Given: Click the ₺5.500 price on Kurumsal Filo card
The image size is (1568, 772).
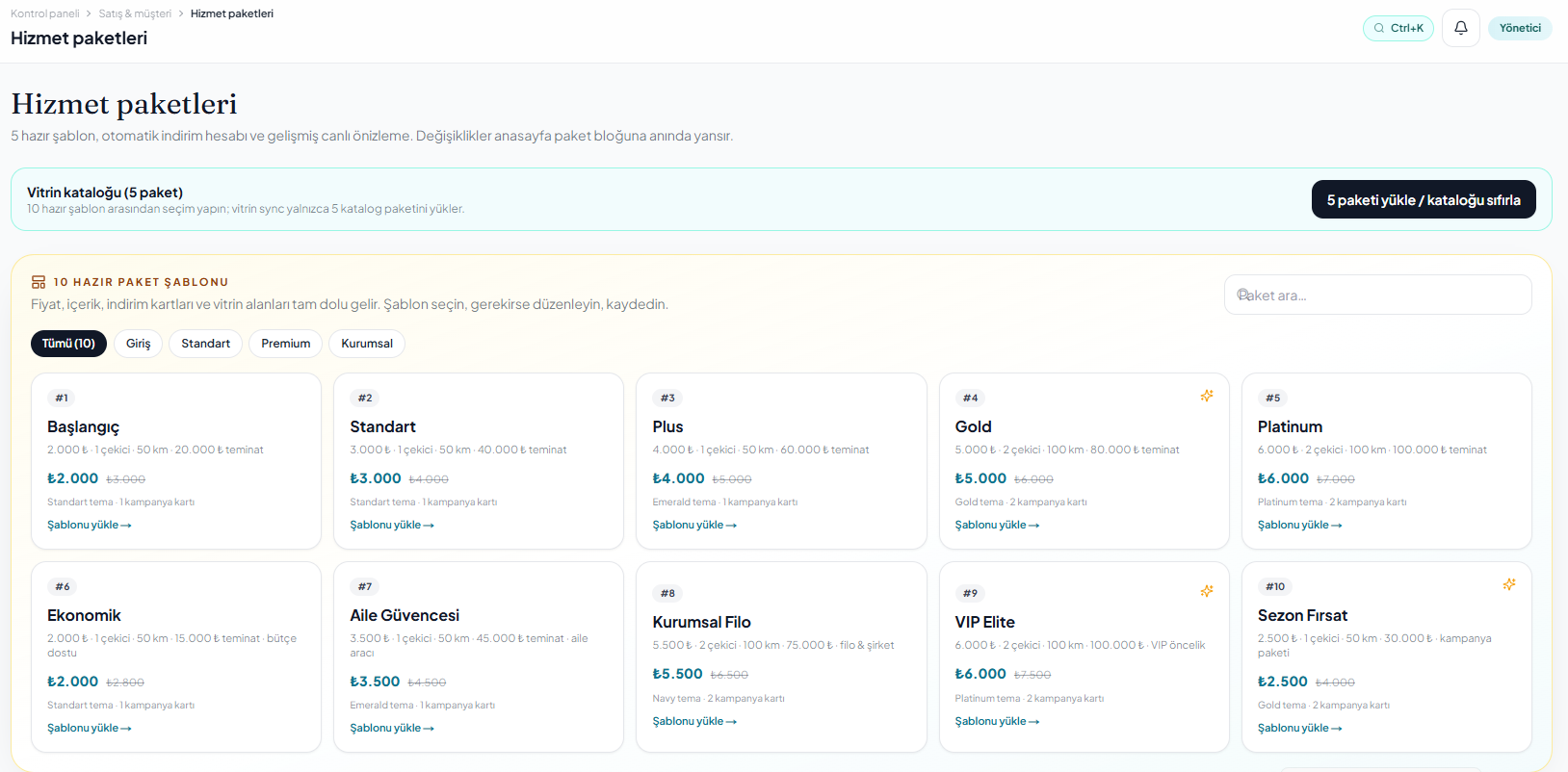Looking at the screenshot, I should point(677,675).
